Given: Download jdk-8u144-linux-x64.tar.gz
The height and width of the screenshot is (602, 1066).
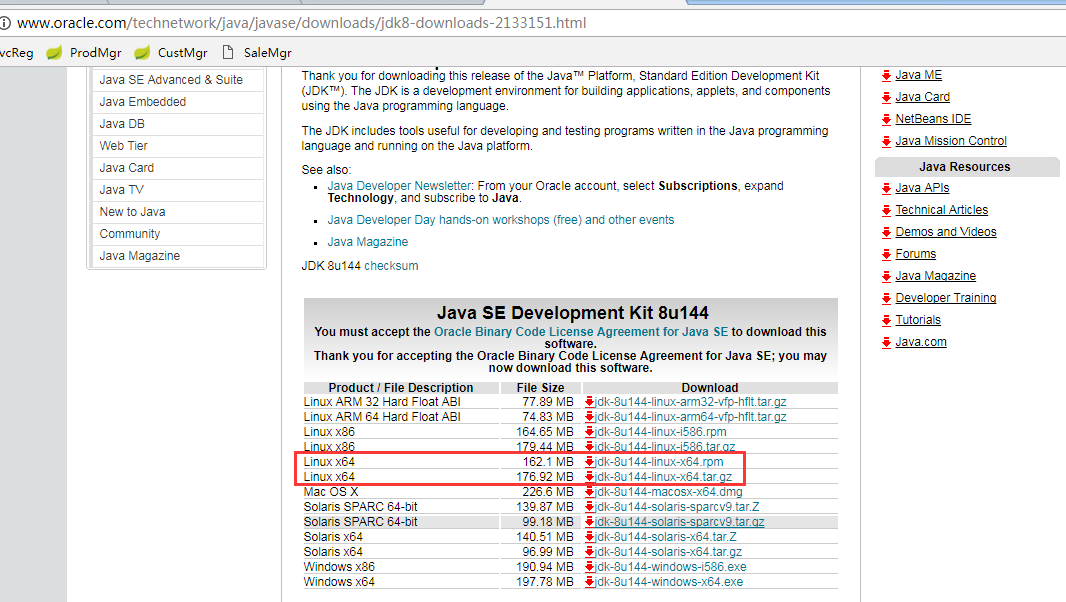Looking at the screenshot, I should (664, 477).
